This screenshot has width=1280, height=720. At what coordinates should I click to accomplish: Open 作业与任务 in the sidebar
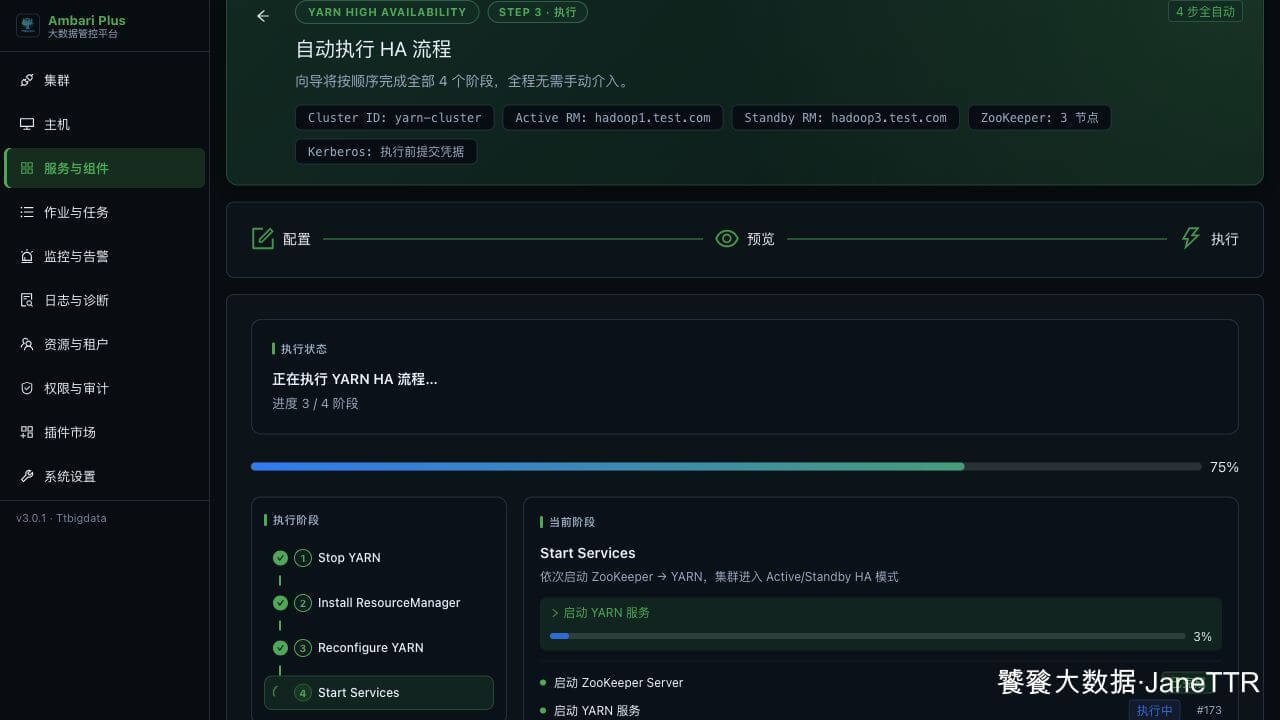104,212
